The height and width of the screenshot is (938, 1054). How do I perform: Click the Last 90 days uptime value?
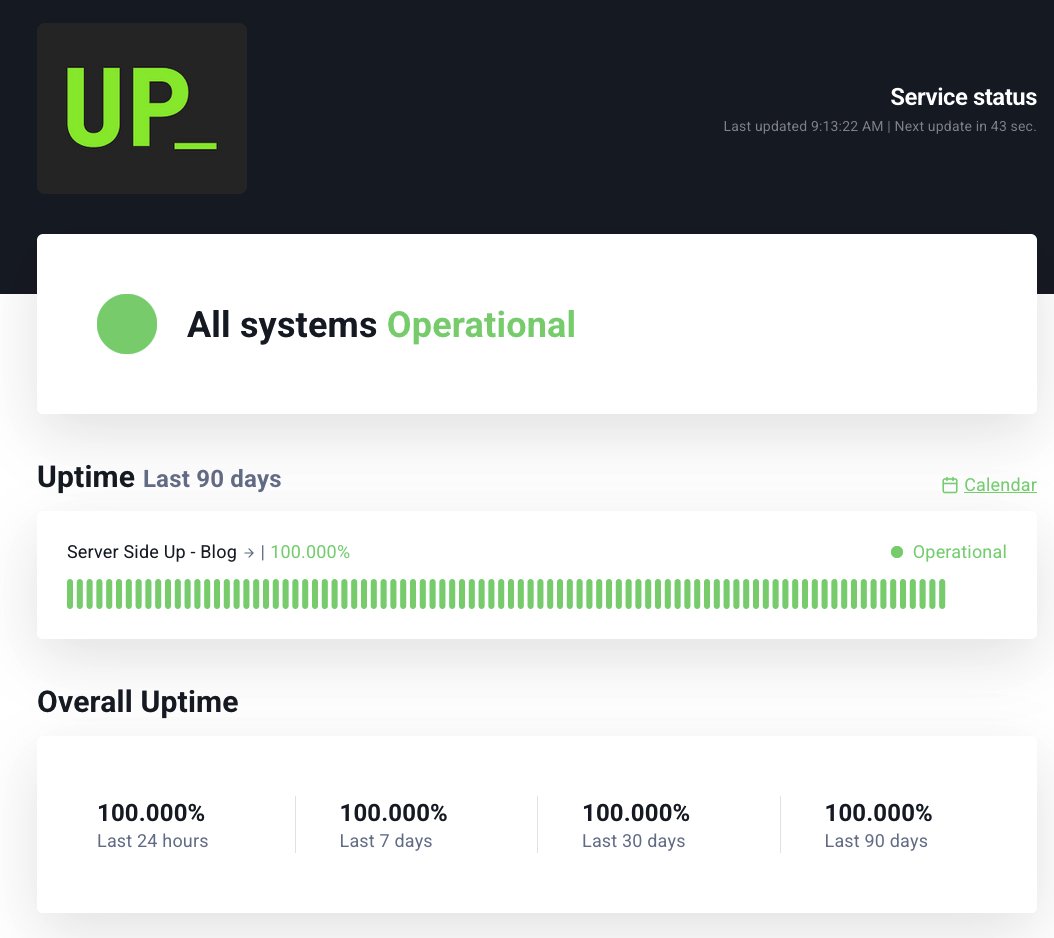[879, 813]
